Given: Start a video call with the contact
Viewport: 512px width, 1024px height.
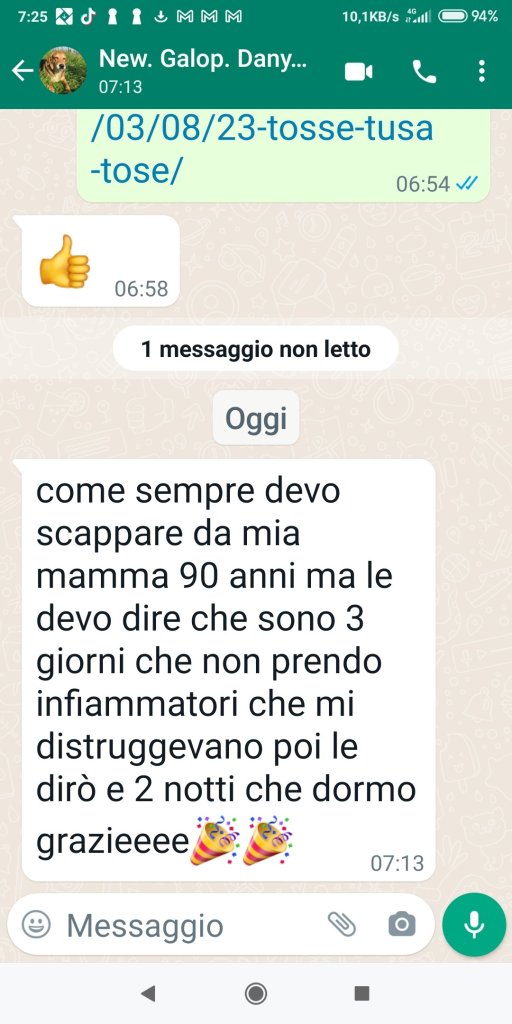Looking at the screenshot, I should (359, 71).
